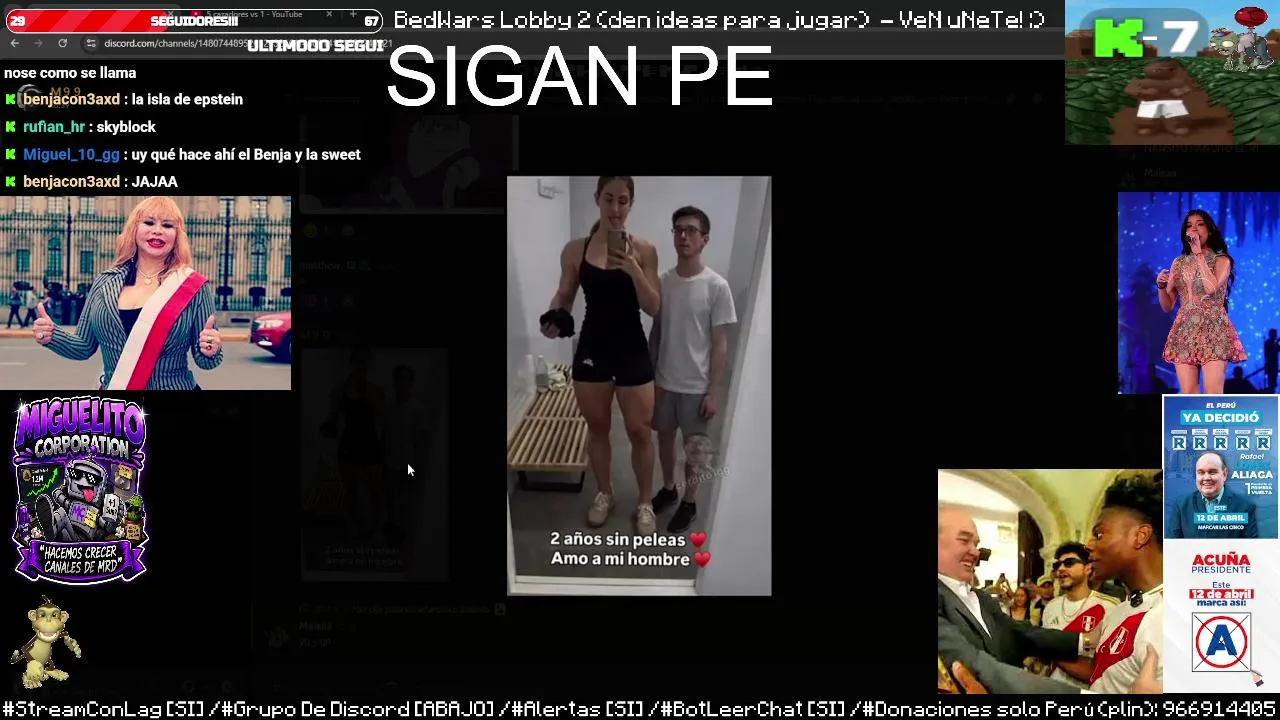Click username benjacon3axd on the 'JAJAA' message
This screenshot has height=720, width=1280.
pyautogui.click(x=71, y=181)
